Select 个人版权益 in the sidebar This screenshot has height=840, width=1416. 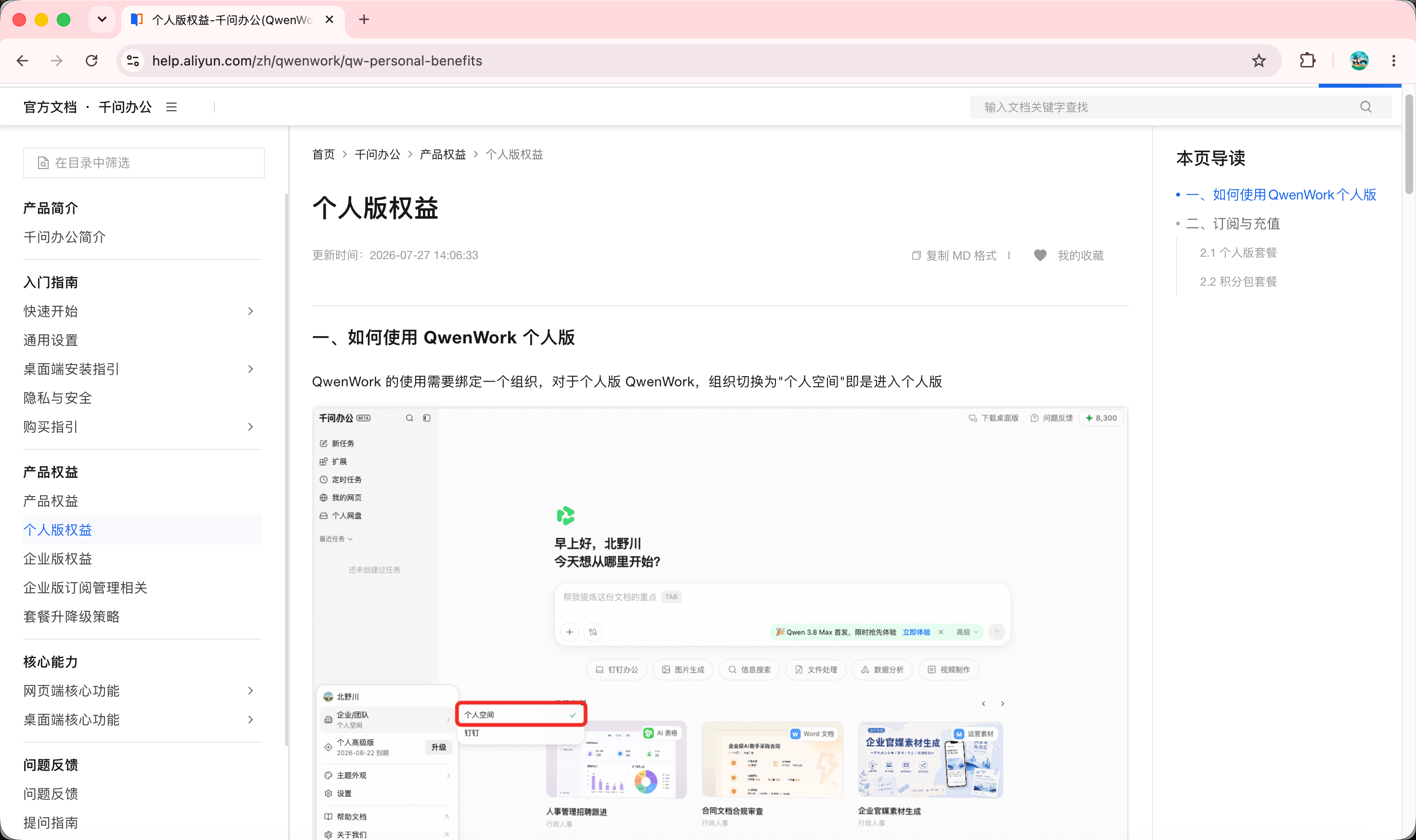point(143,530)
